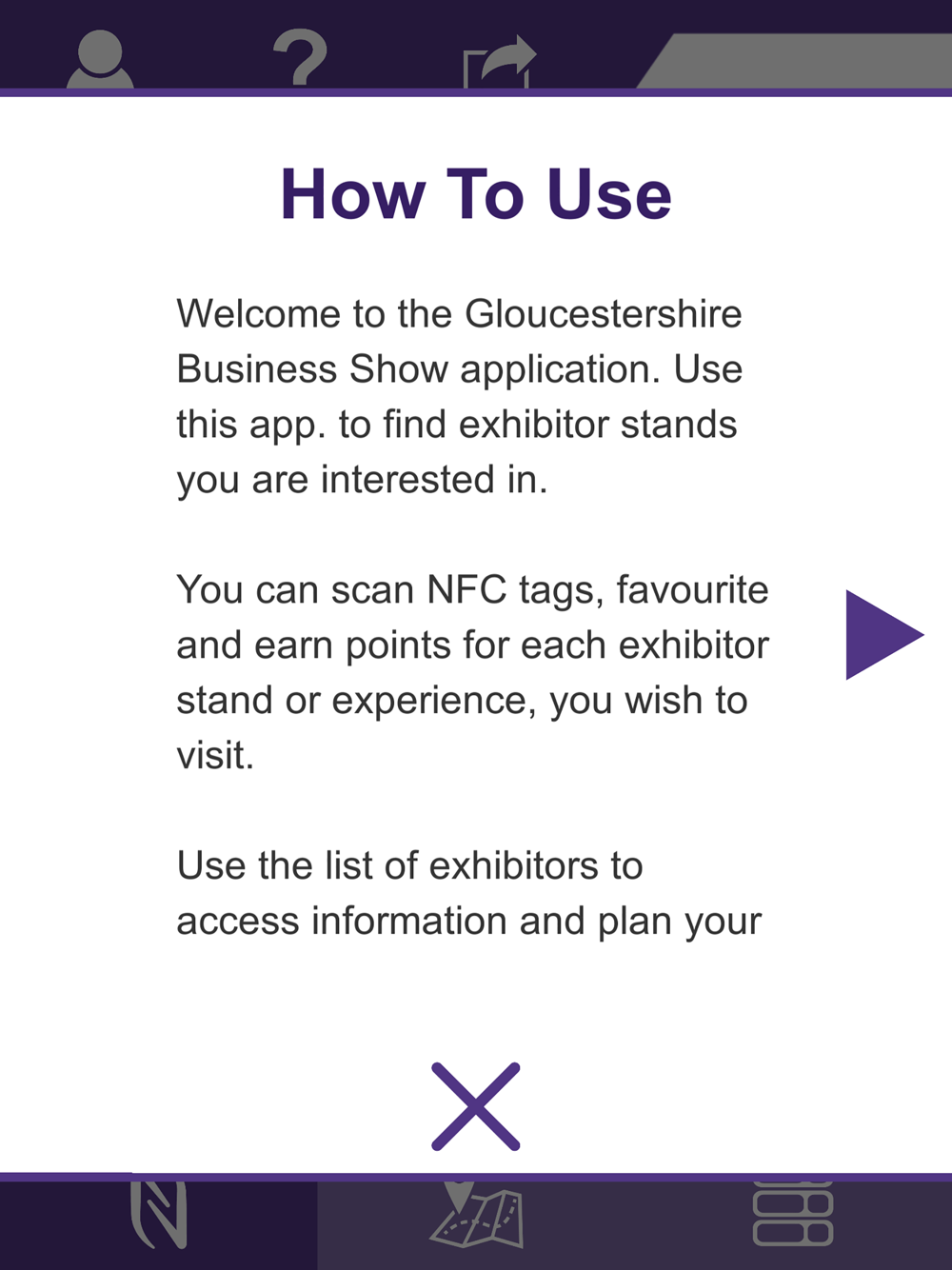This screenshot has height=1270, width=952.
Task: Tap the text line ending with plan your
Action: [x=469, y=922]
